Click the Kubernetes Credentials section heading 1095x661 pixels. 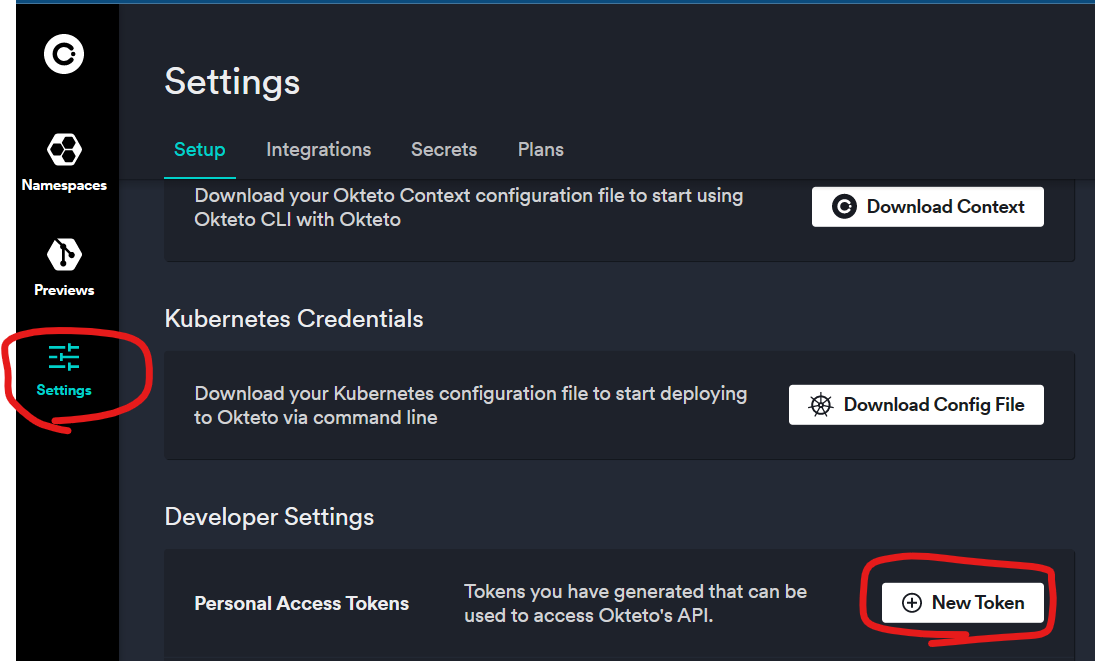pyautogui.click(x=294, y=319)
